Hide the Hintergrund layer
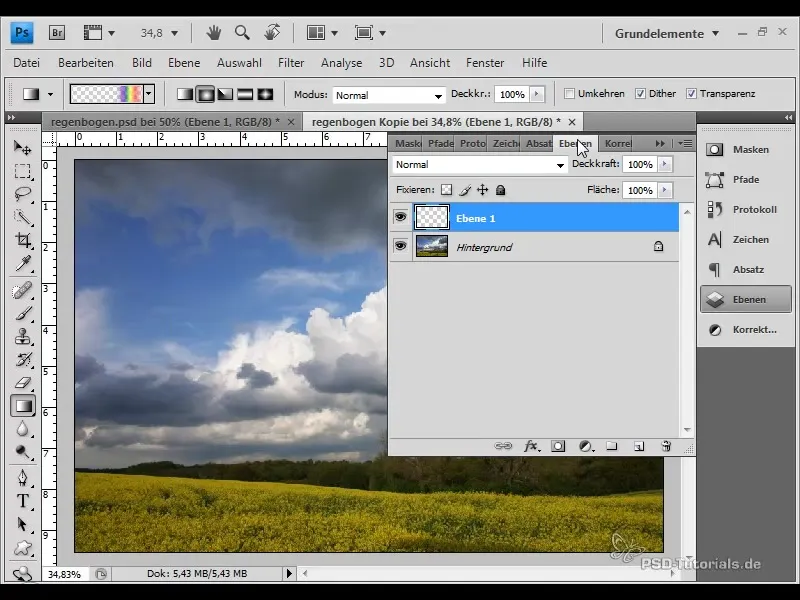The width and height of the screenshot is (800, 600). click(401, 246)
